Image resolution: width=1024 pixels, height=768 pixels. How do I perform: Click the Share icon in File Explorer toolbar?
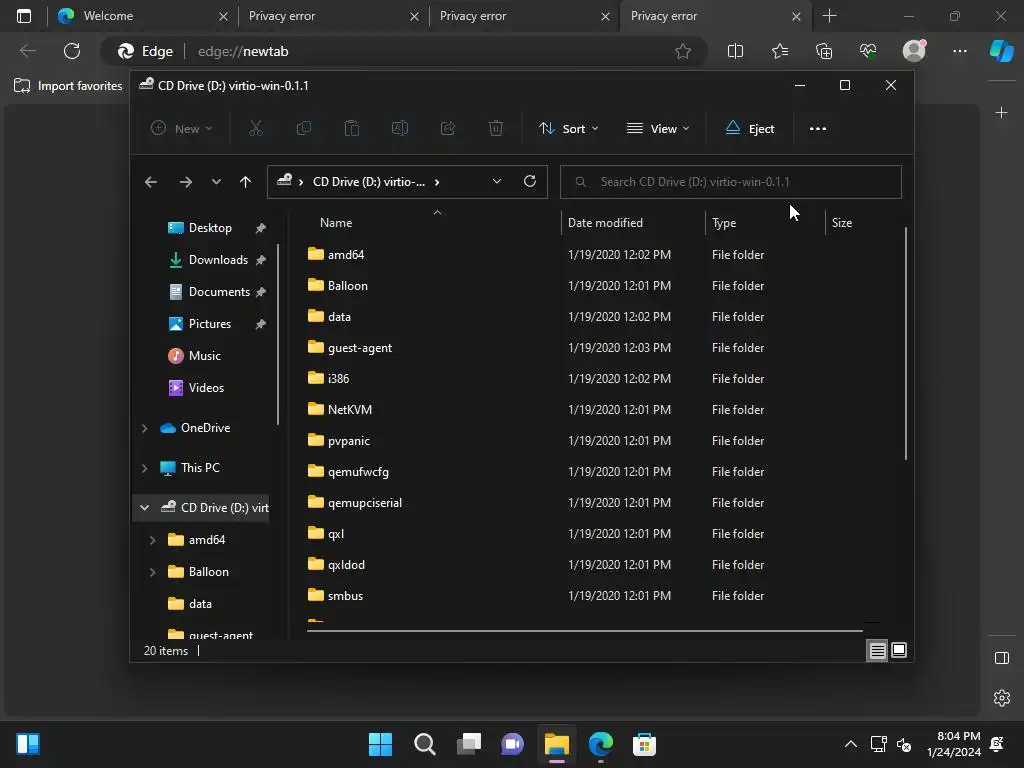448,129
